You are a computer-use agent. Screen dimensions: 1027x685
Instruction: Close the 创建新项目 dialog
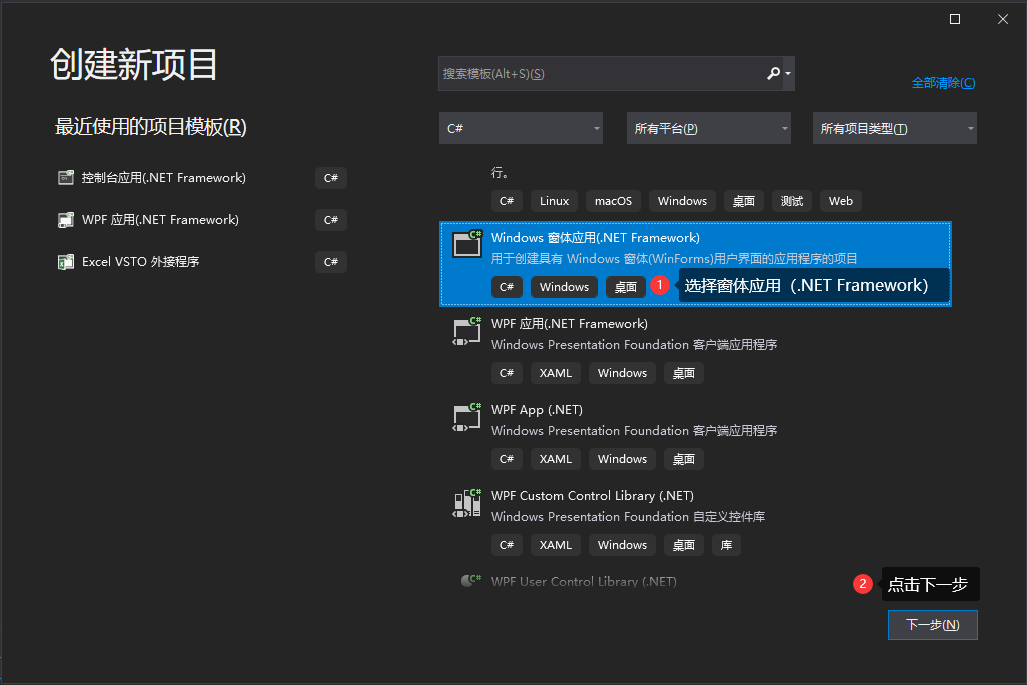coord(1003,19)
